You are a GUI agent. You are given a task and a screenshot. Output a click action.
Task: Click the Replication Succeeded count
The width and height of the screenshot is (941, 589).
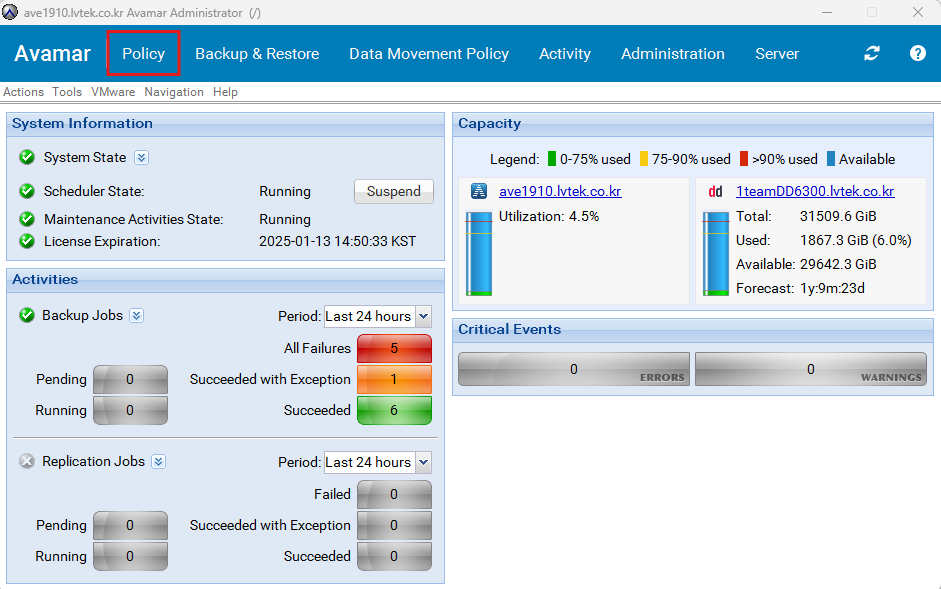394,556
